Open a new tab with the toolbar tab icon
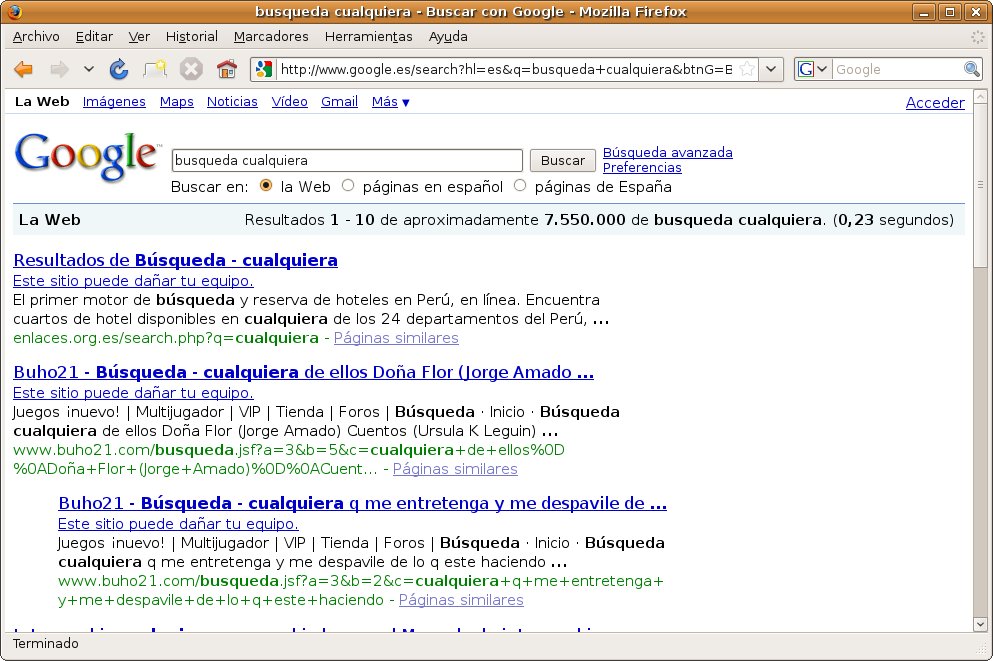This screenshot has height=661, width=993. [x=155, y=69]
